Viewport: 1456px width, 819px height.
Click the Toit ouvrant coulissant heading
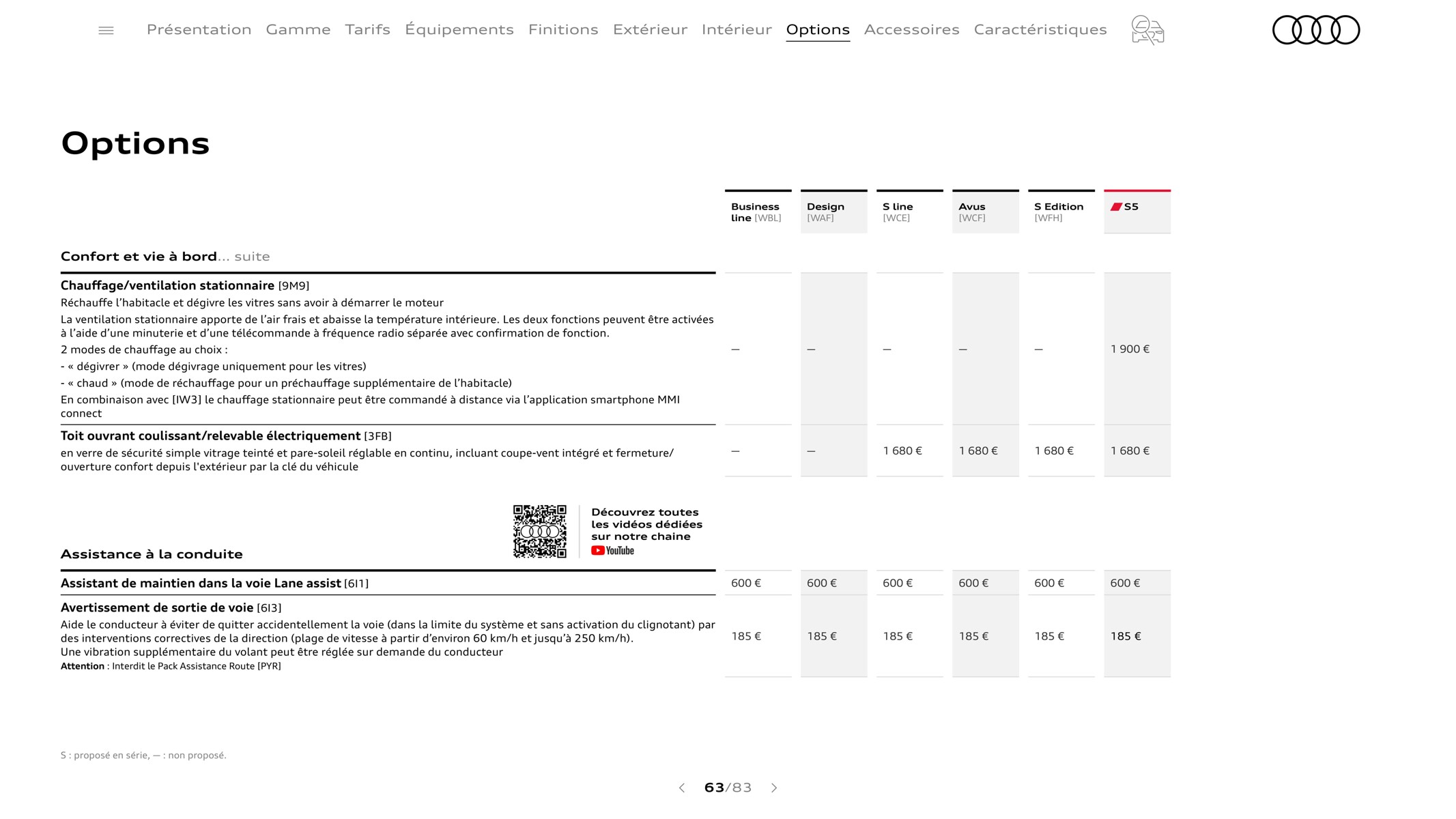[226, 435]
